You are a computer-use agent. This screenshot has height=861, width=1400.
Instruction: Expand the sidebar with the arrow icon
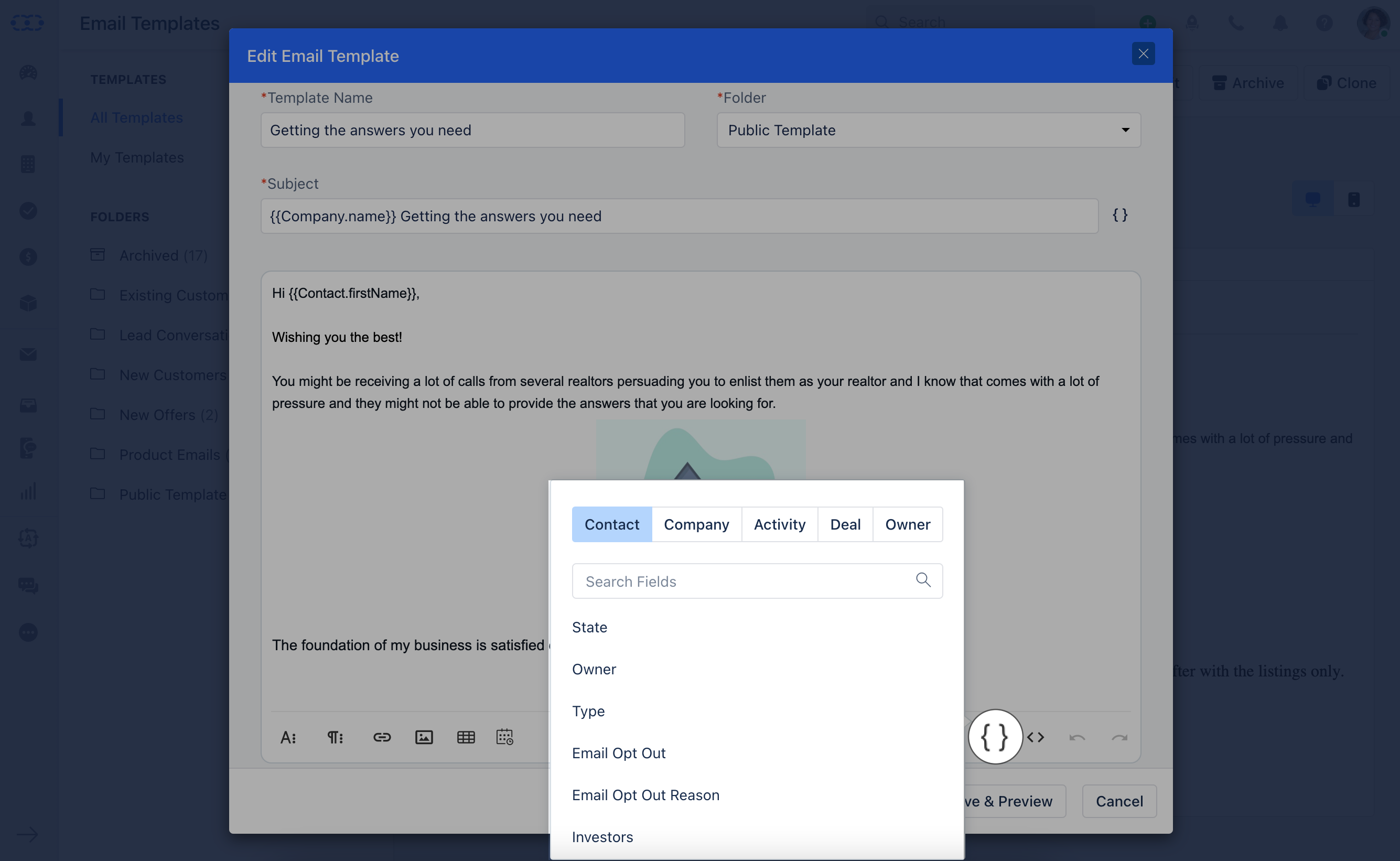pos(27,834)
